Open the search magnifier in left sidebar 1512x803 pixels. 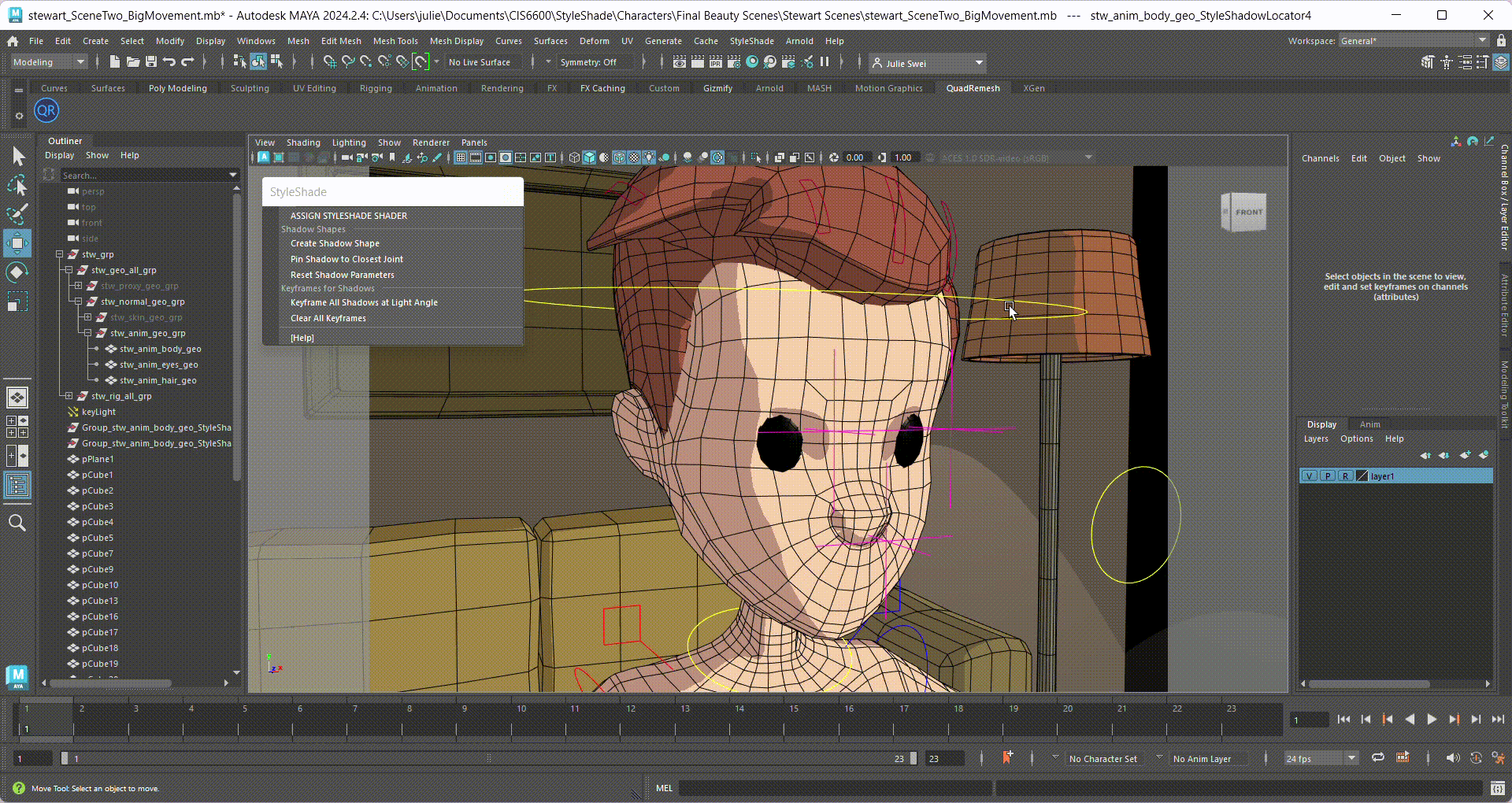tap(17, 523)
